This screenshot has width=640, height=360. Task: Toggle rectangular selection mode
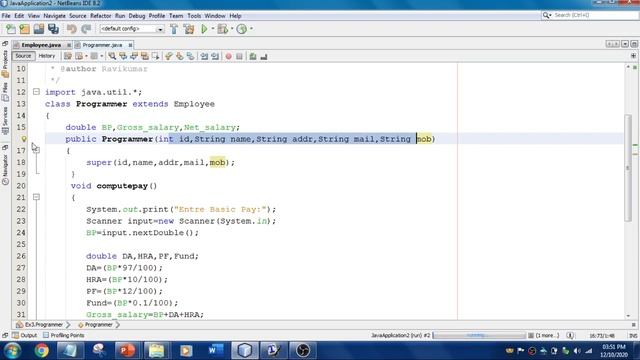coord(156,56)
